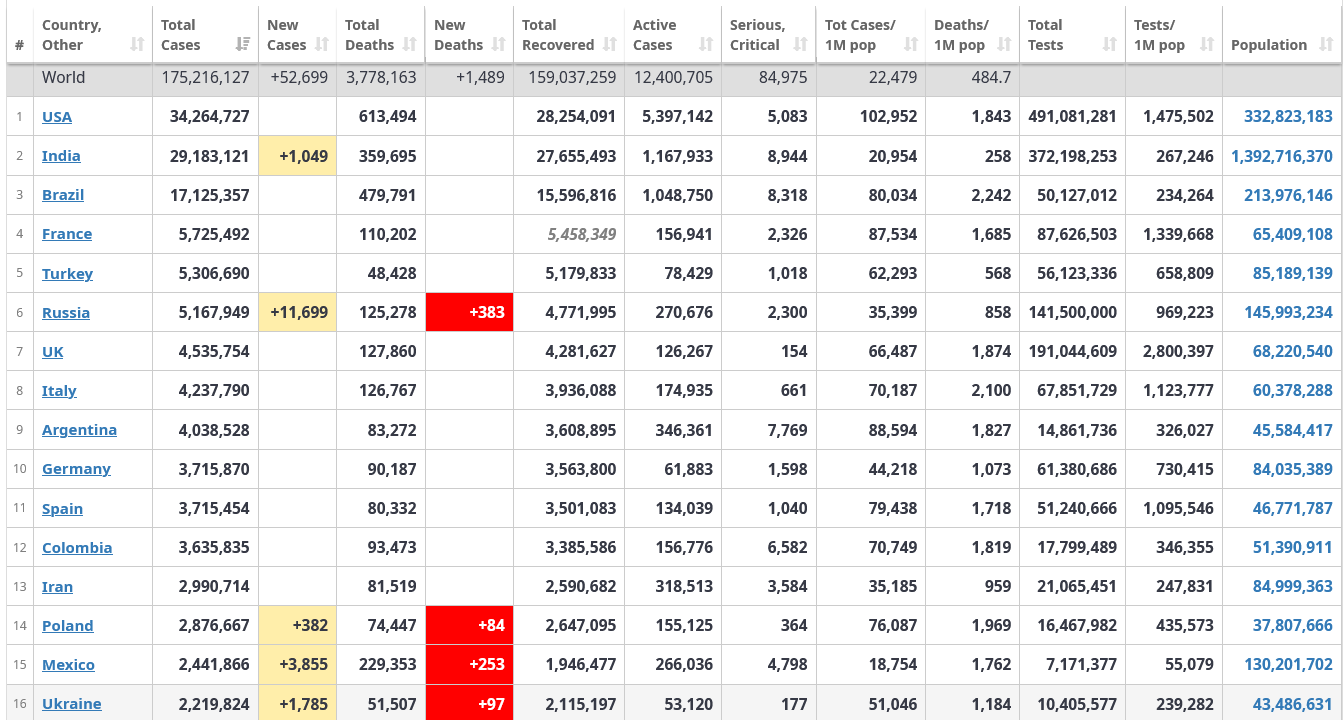
Task: Select Poland's +84 new deaths cell
Action: tap(469, 626)
